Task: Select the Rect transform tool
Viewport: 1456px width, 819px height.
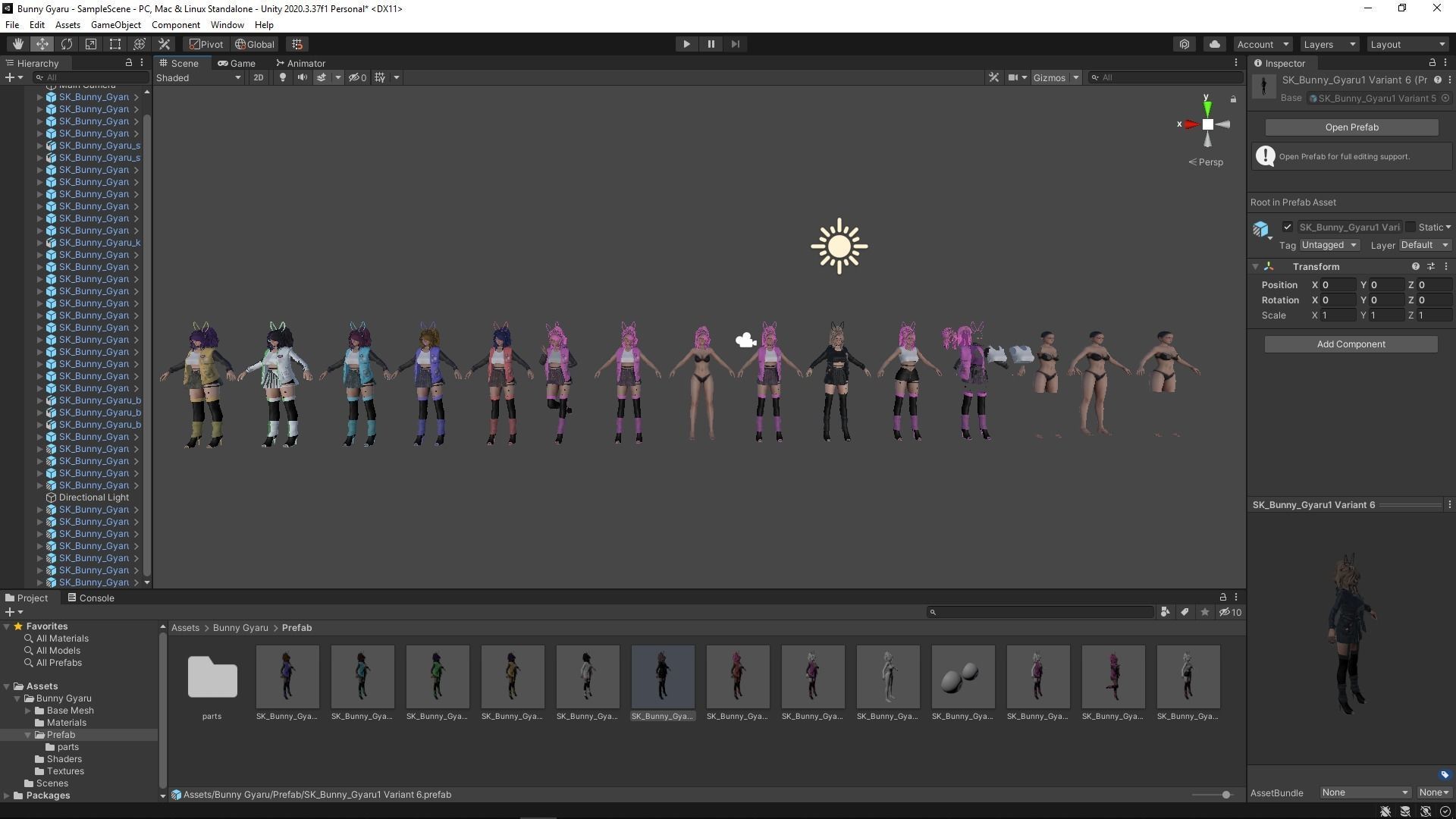Action: [x=115, y=44]
